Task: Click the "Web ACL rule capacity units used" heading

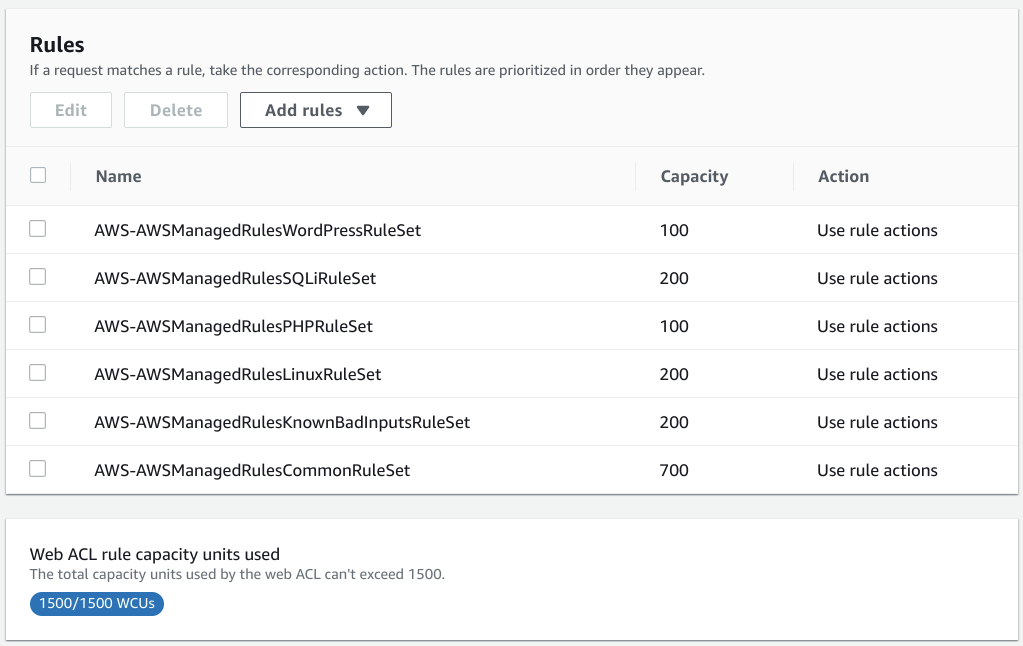Action: 155,555
